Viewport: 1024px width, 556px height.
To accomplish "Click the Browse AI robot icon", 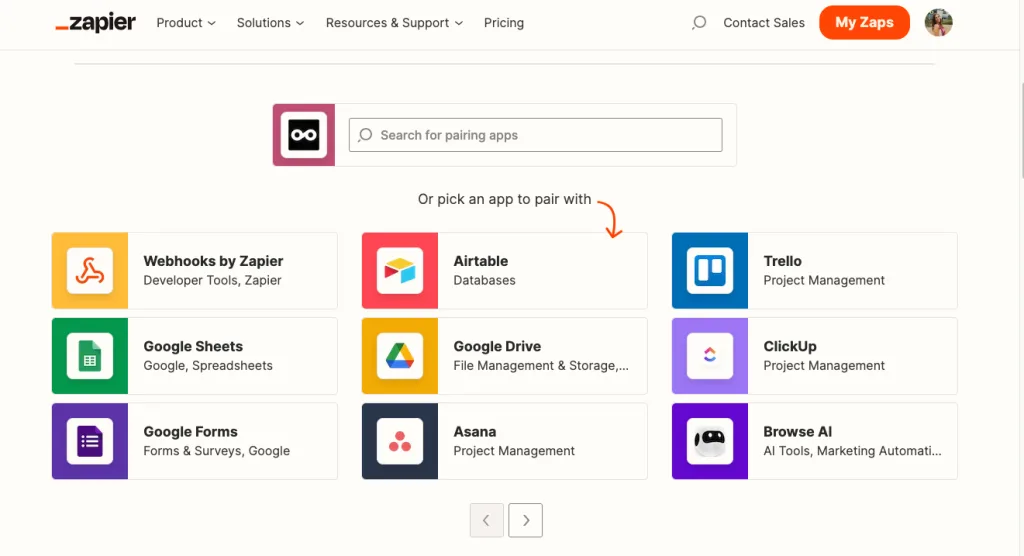I will (710, 441).
